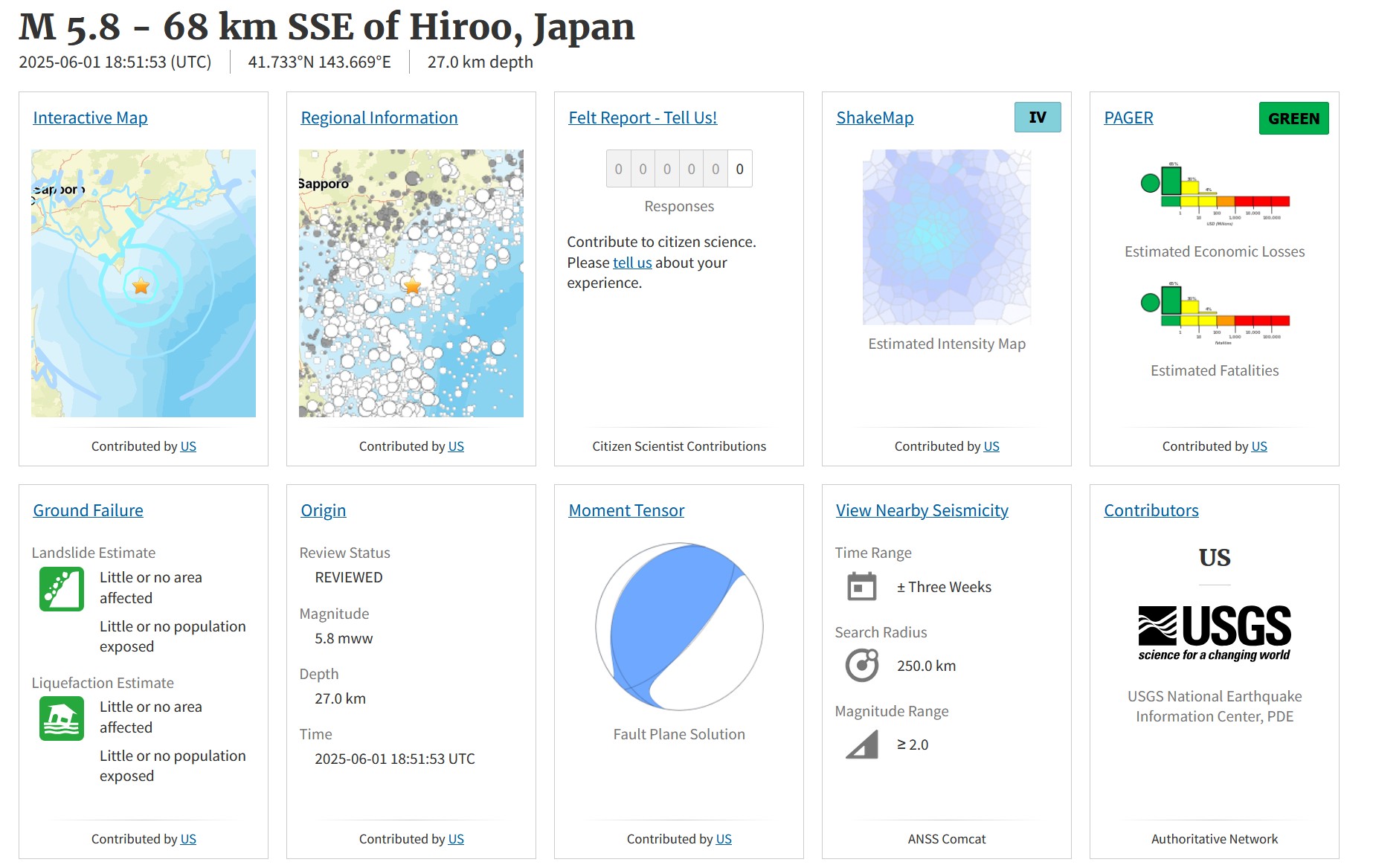Click the liquefaction estimate green icon
Screen dimensions: 1373x868
[x=62, y=718]
